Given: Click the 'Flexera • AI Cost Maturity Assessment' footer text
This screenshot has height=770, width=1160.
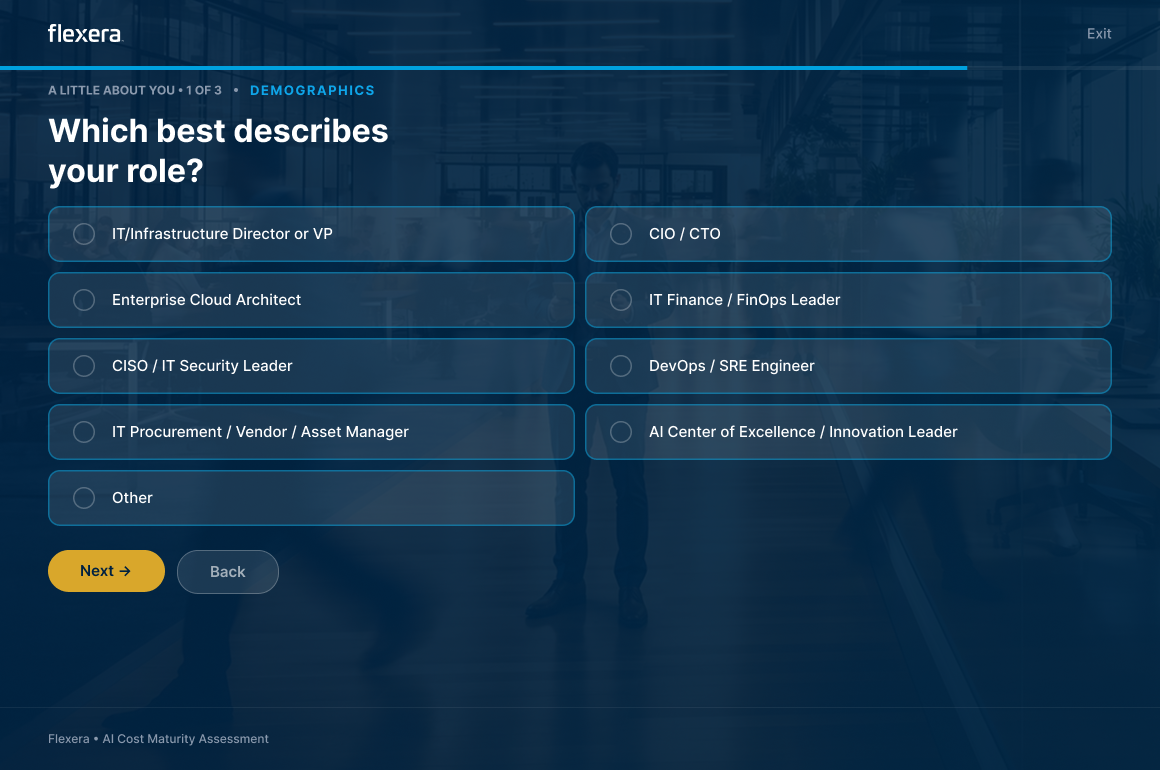Looking at the screenshot, I should tap(158, 739).
